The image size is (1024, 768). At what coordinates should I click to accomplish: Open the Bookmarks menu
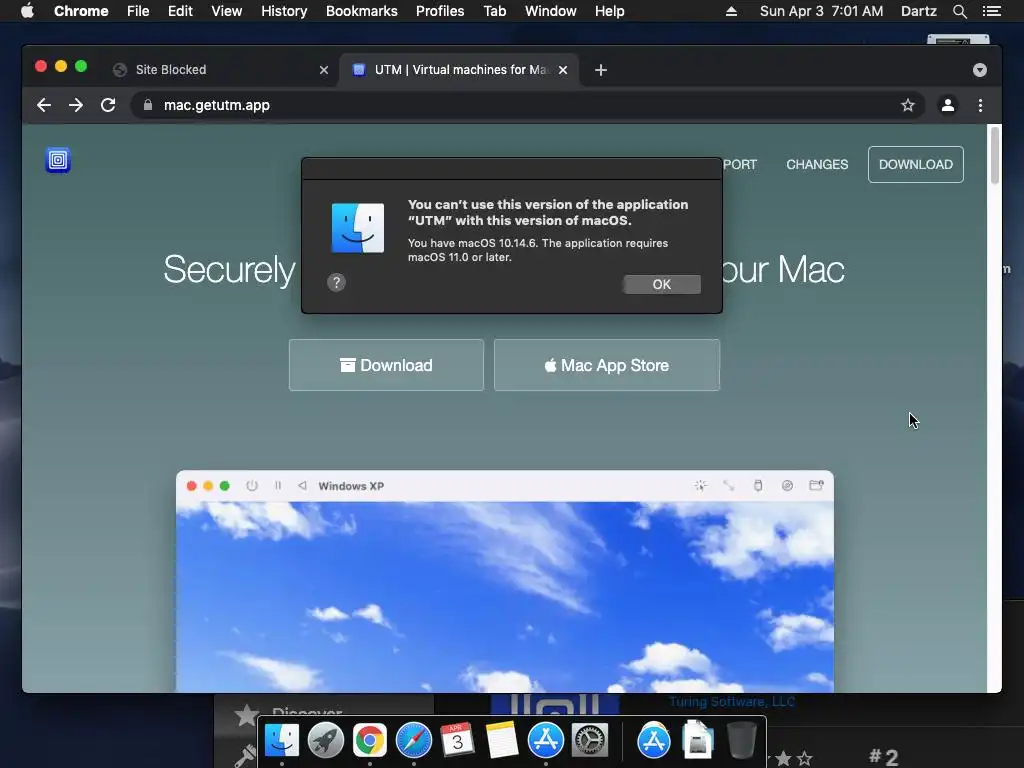[362, 11]
